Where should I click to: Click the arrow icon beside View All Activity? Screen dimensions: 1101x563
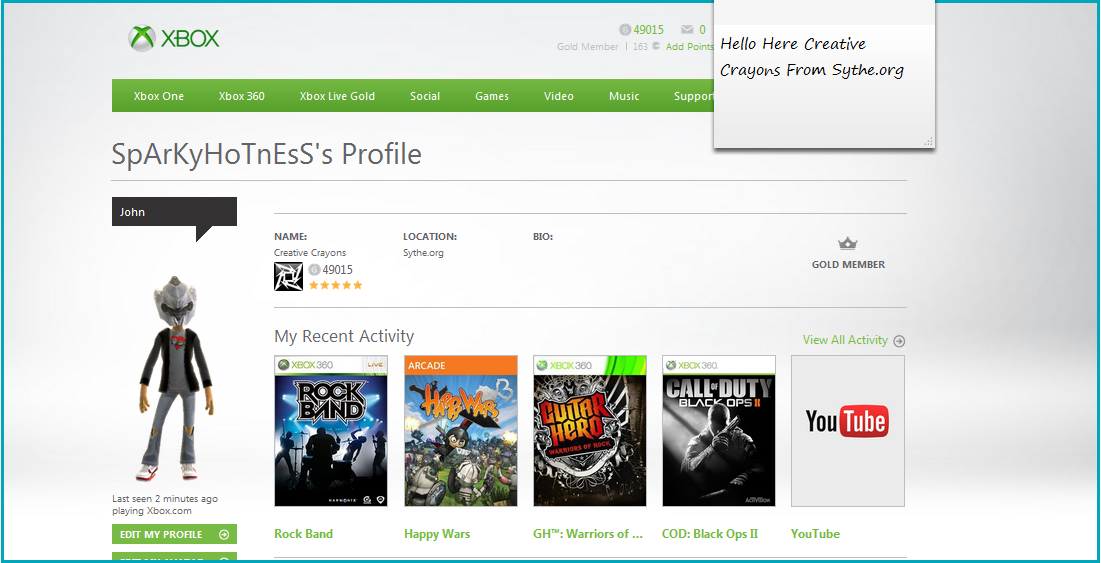(899, 341)
